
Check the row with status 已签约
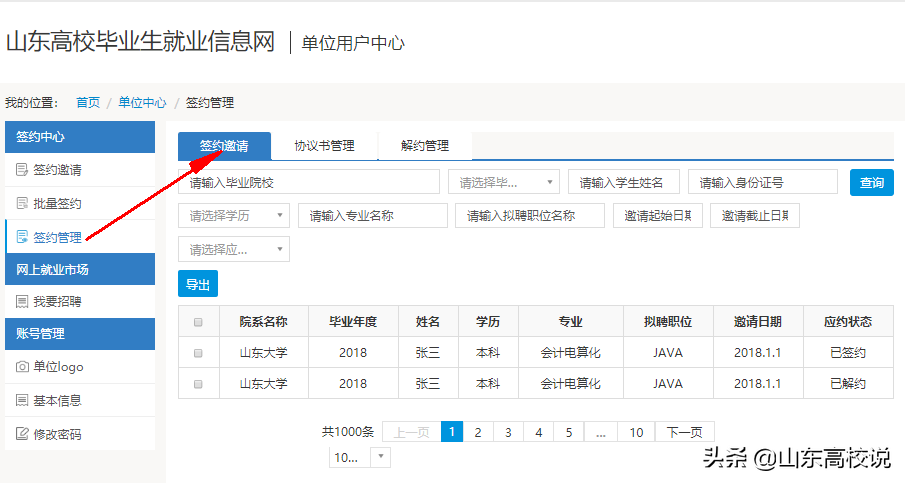[x=199, y=353]
